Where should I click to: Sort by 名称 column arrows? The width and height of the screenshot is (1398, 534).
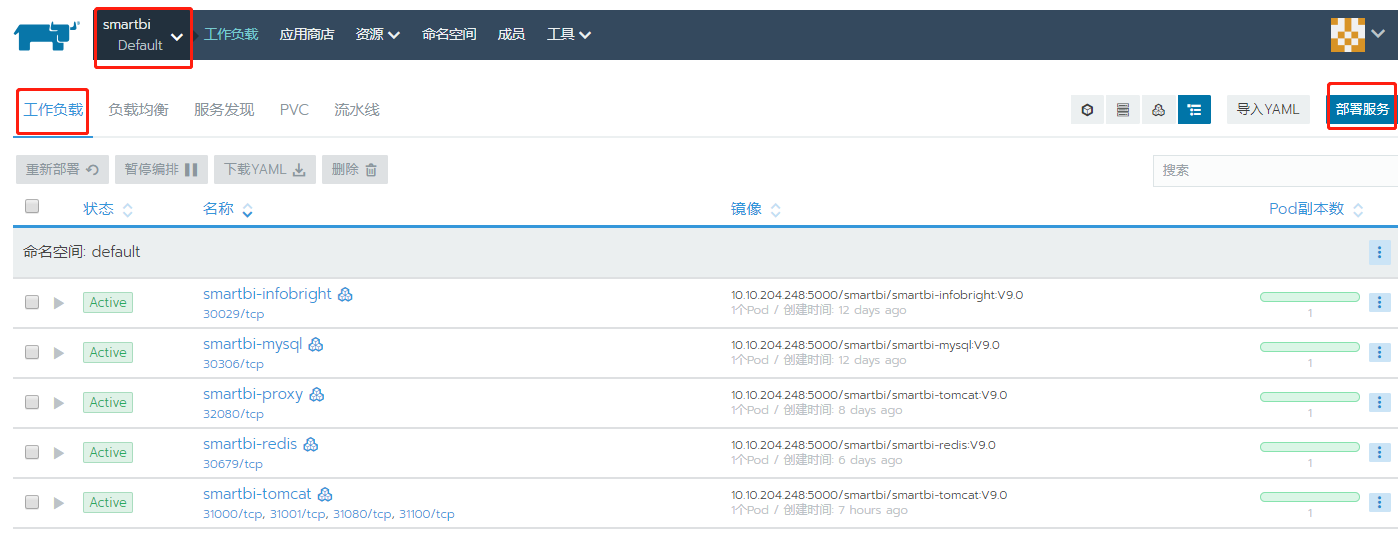click(247, 210)
